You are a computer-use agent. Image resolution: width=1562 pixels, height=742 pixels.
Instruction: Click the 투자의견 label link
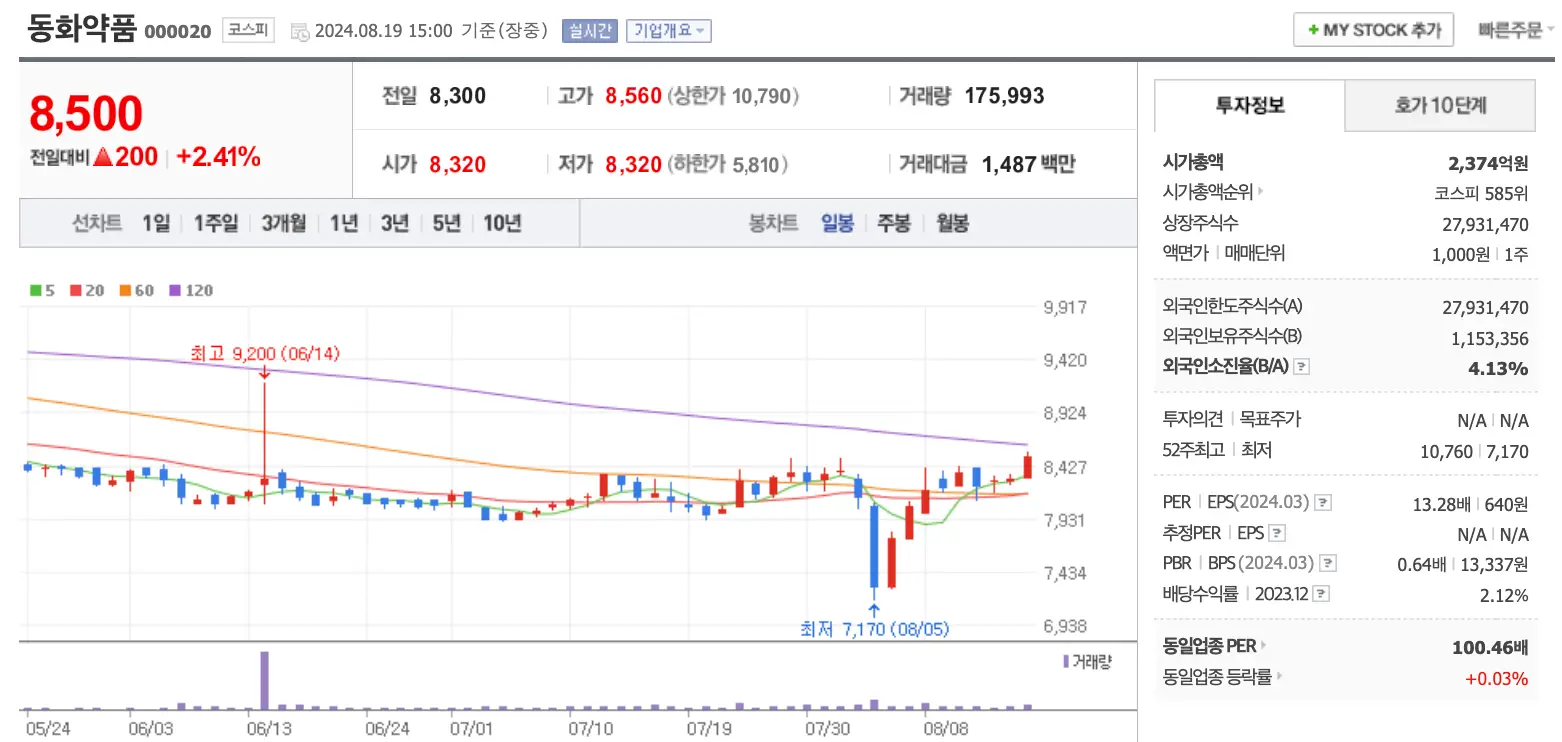[1193, 419]
